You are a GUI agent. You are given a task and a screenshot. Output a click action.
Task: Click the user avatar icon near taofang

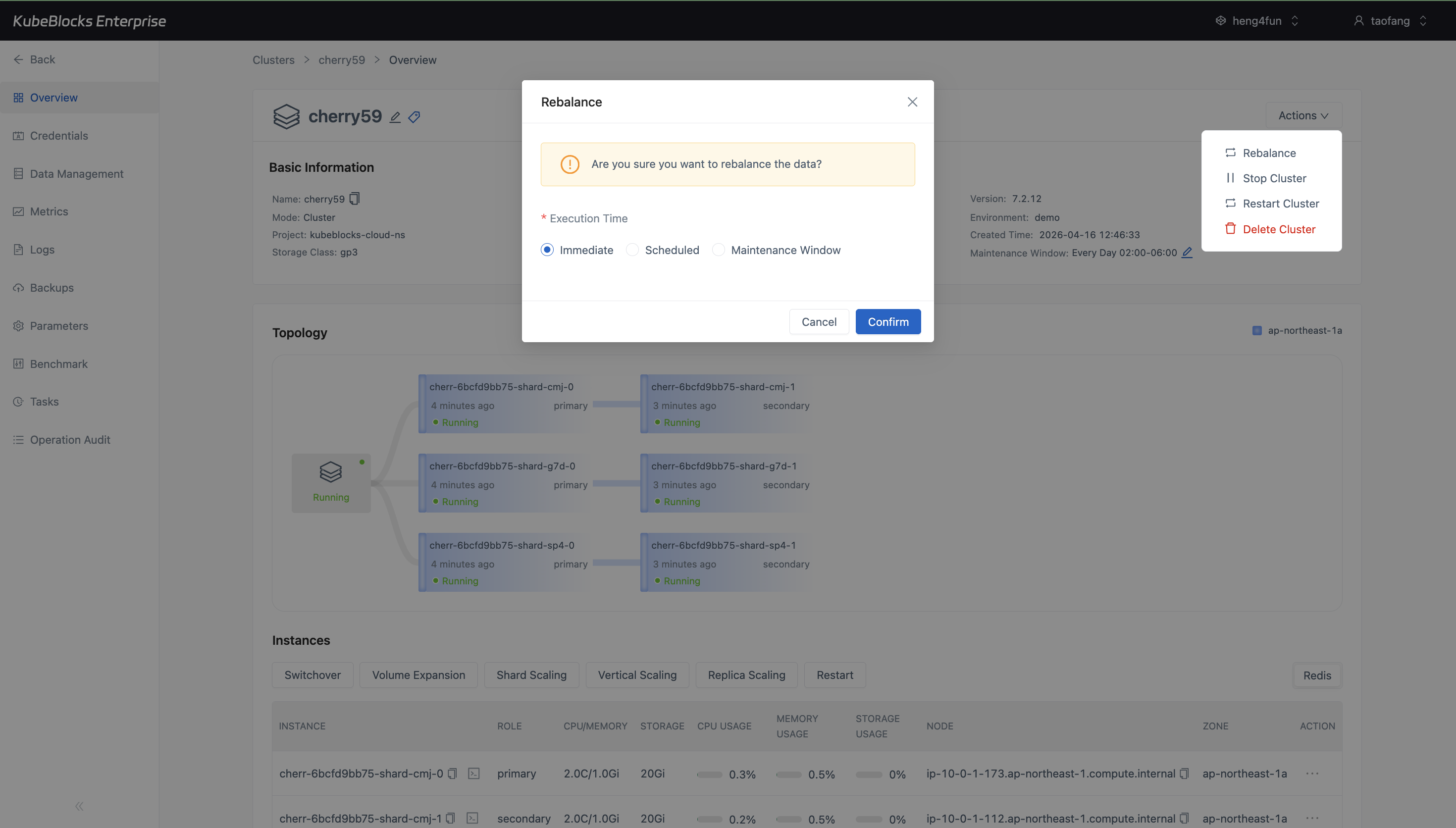click(1358, 21)
